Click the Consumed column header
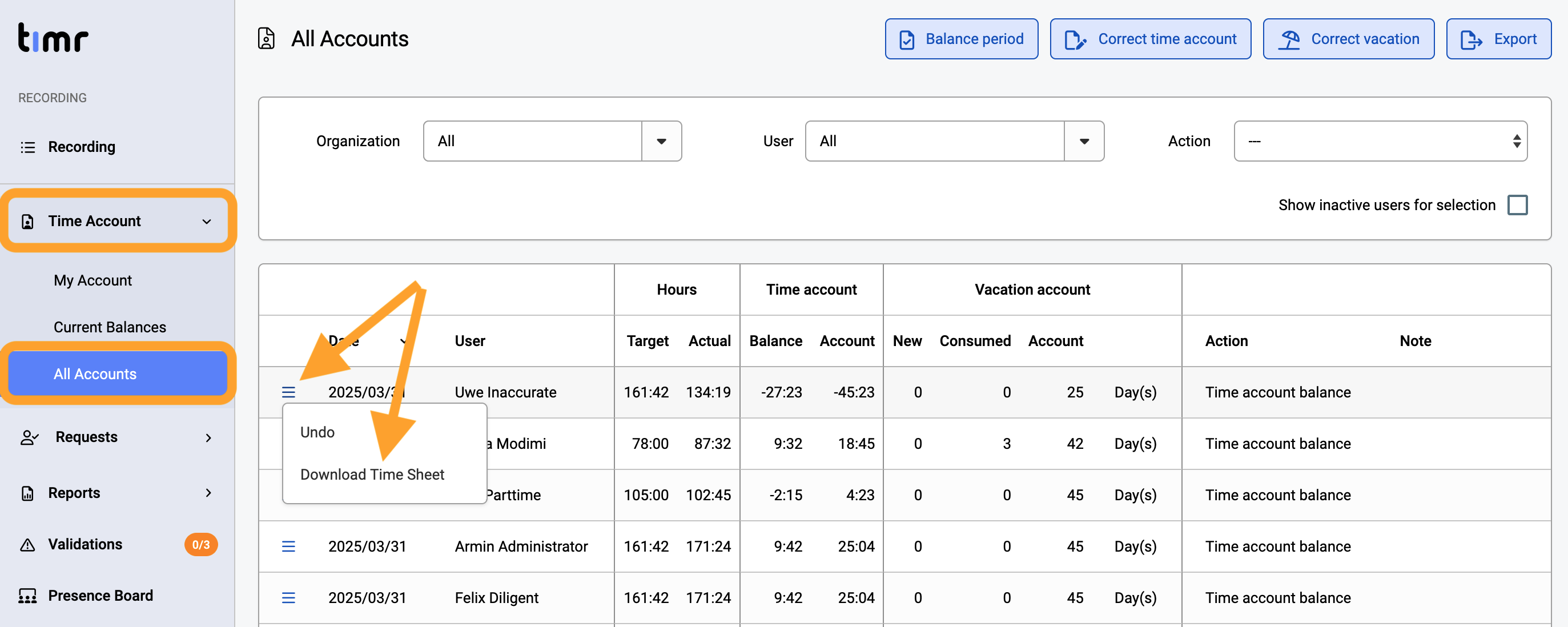1568x627 pixels. [x=975, y=341]
